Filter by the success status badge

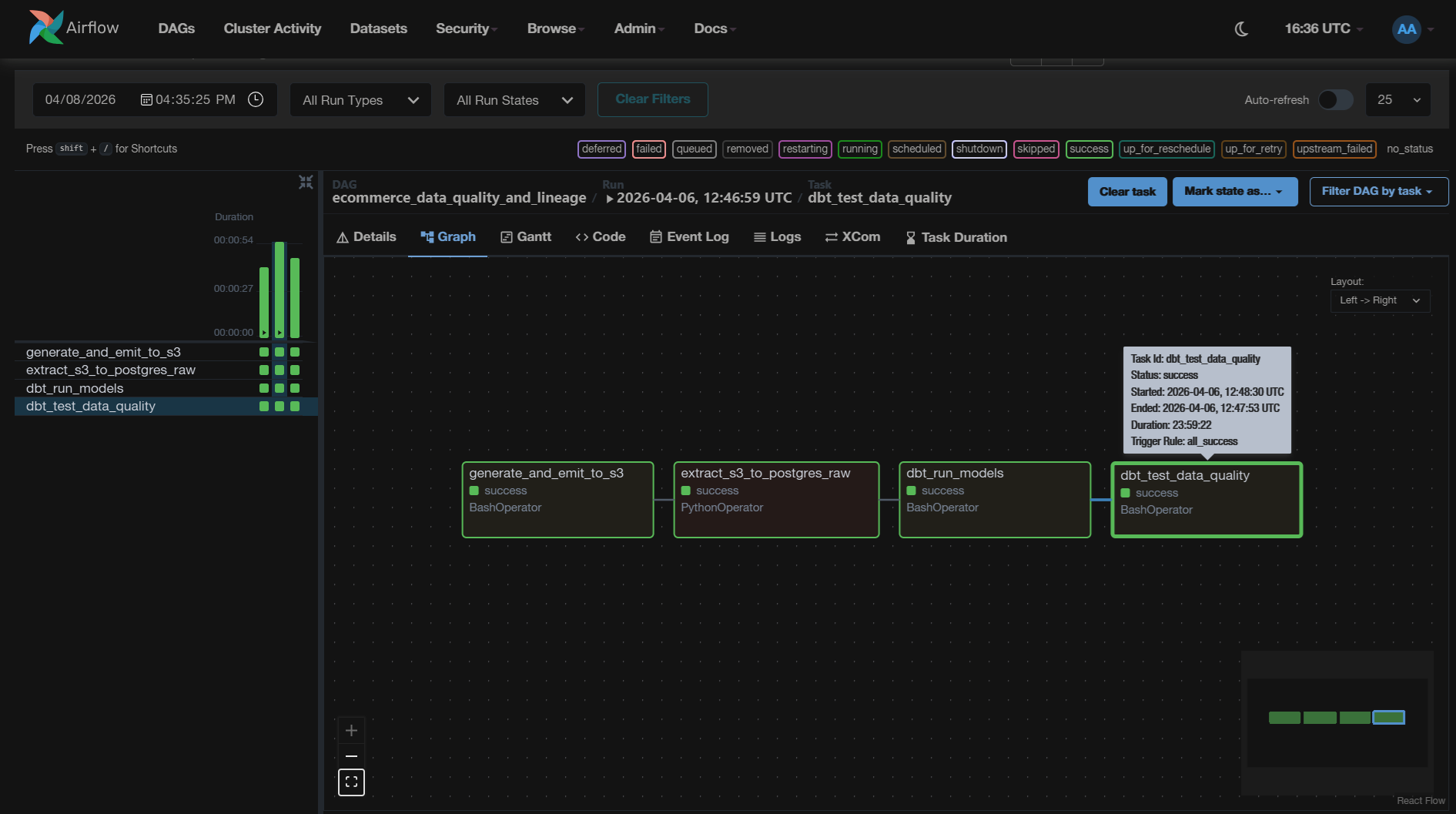(x=1089, y=149)
